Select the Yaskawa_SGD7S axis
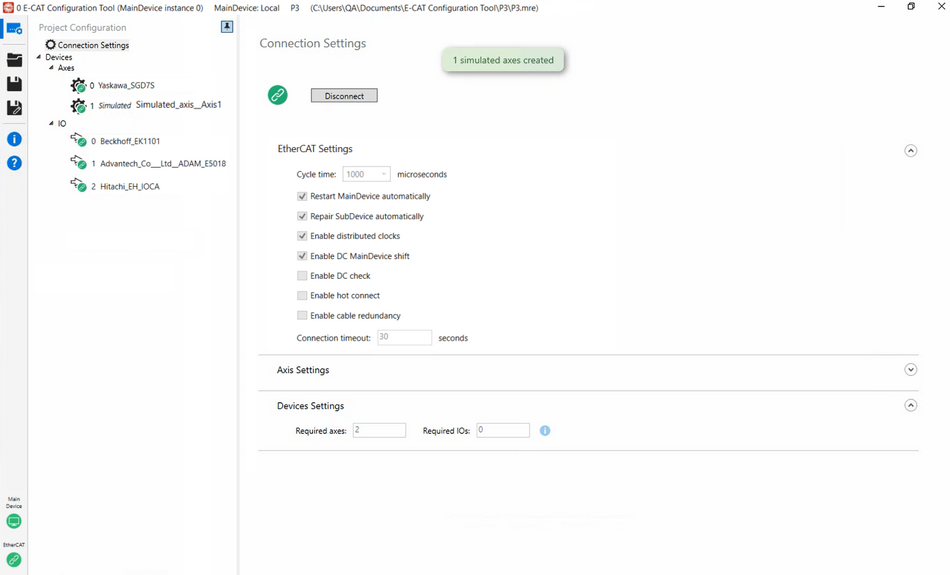 click(x=126, y=86)
